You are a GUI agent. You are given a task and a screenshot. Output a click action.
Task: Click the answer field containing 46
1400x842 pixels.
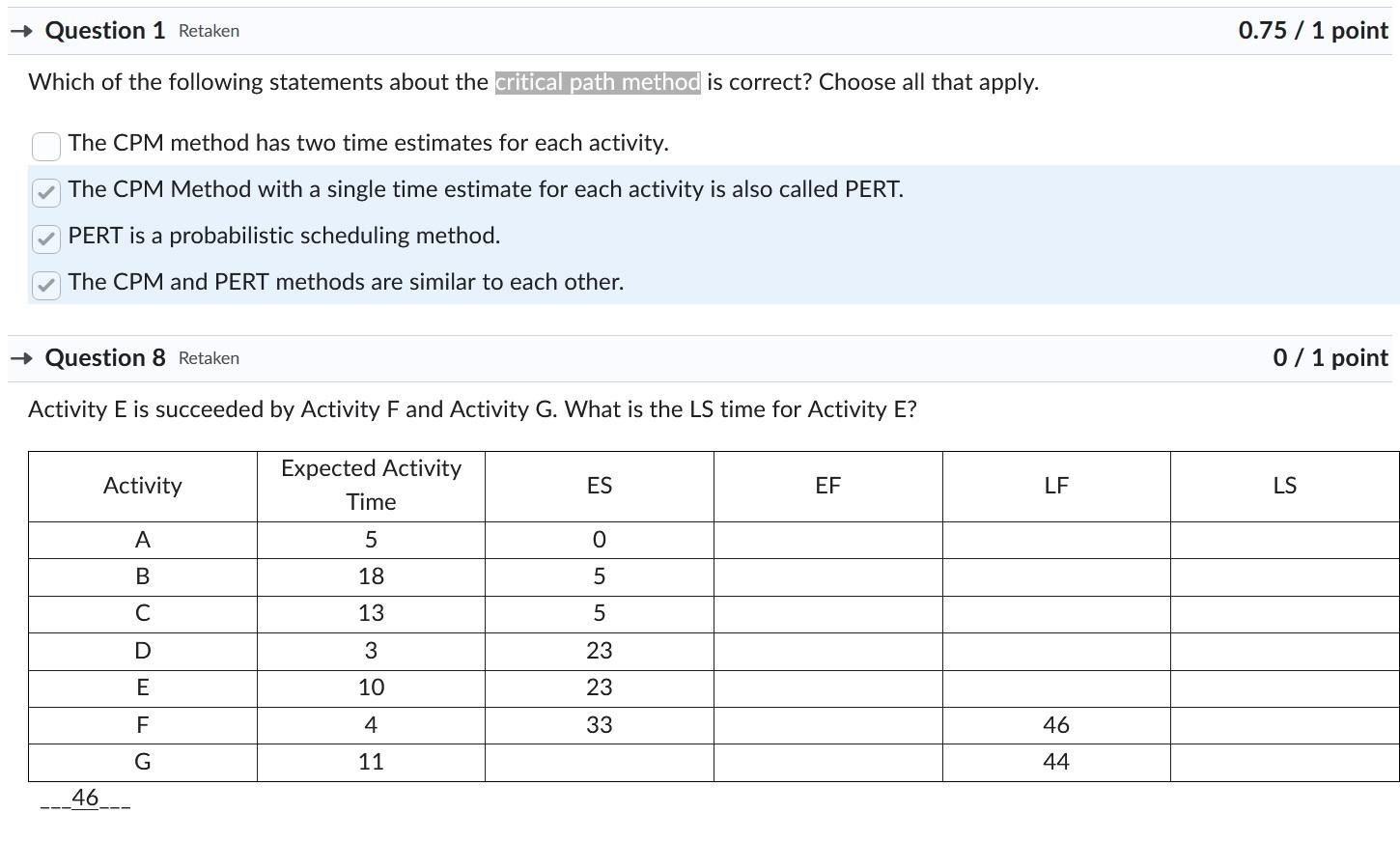coord(86,798)
